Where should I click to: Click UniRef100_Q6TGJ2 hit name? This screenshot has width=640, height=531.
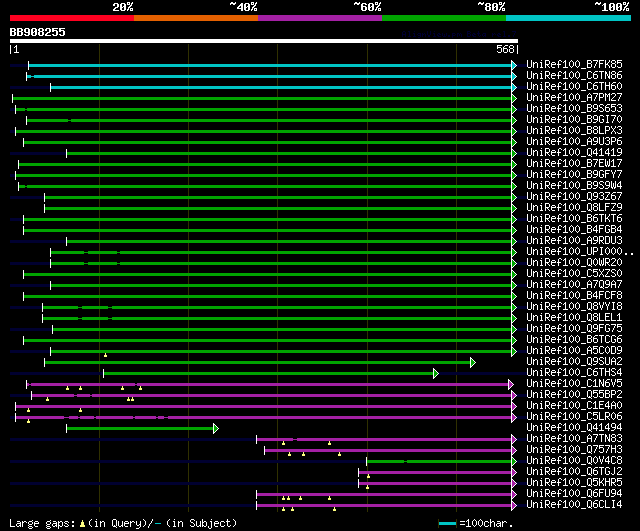(x=574, y=472)
